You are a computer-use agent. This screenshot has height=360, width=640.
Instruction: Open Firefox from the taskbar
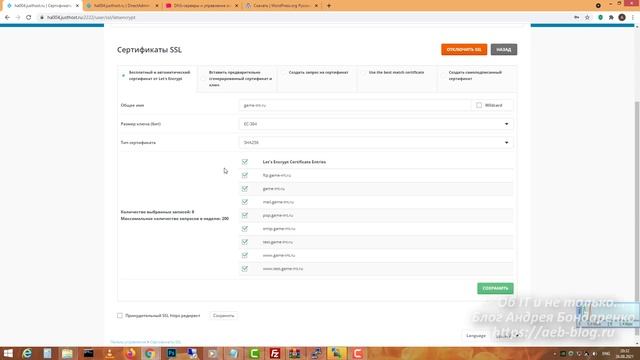130,353
